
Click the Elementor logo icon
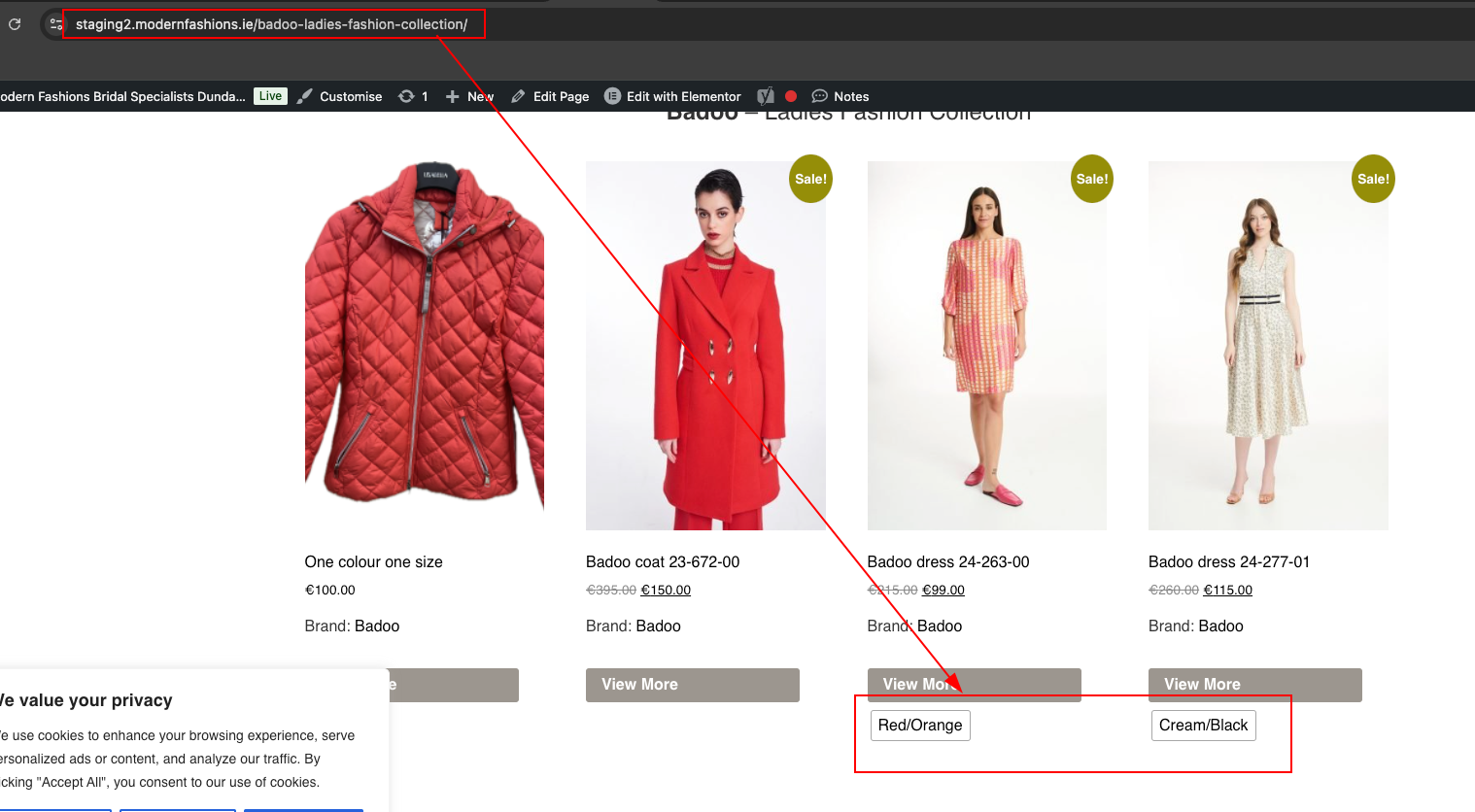612,96
